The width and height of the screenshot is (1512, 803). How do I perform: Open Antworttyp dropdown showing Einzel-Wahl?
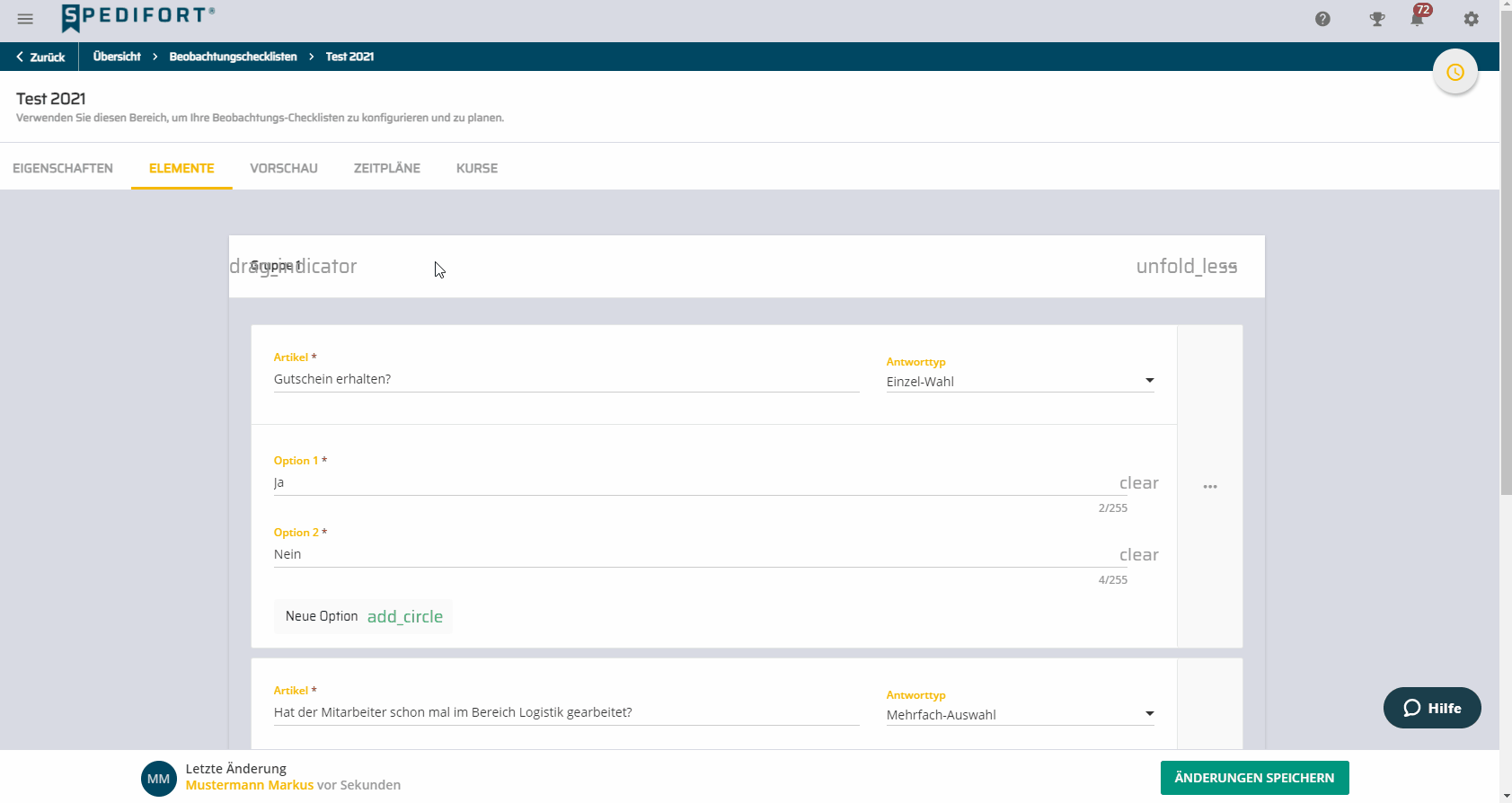tap(1021, 382)
